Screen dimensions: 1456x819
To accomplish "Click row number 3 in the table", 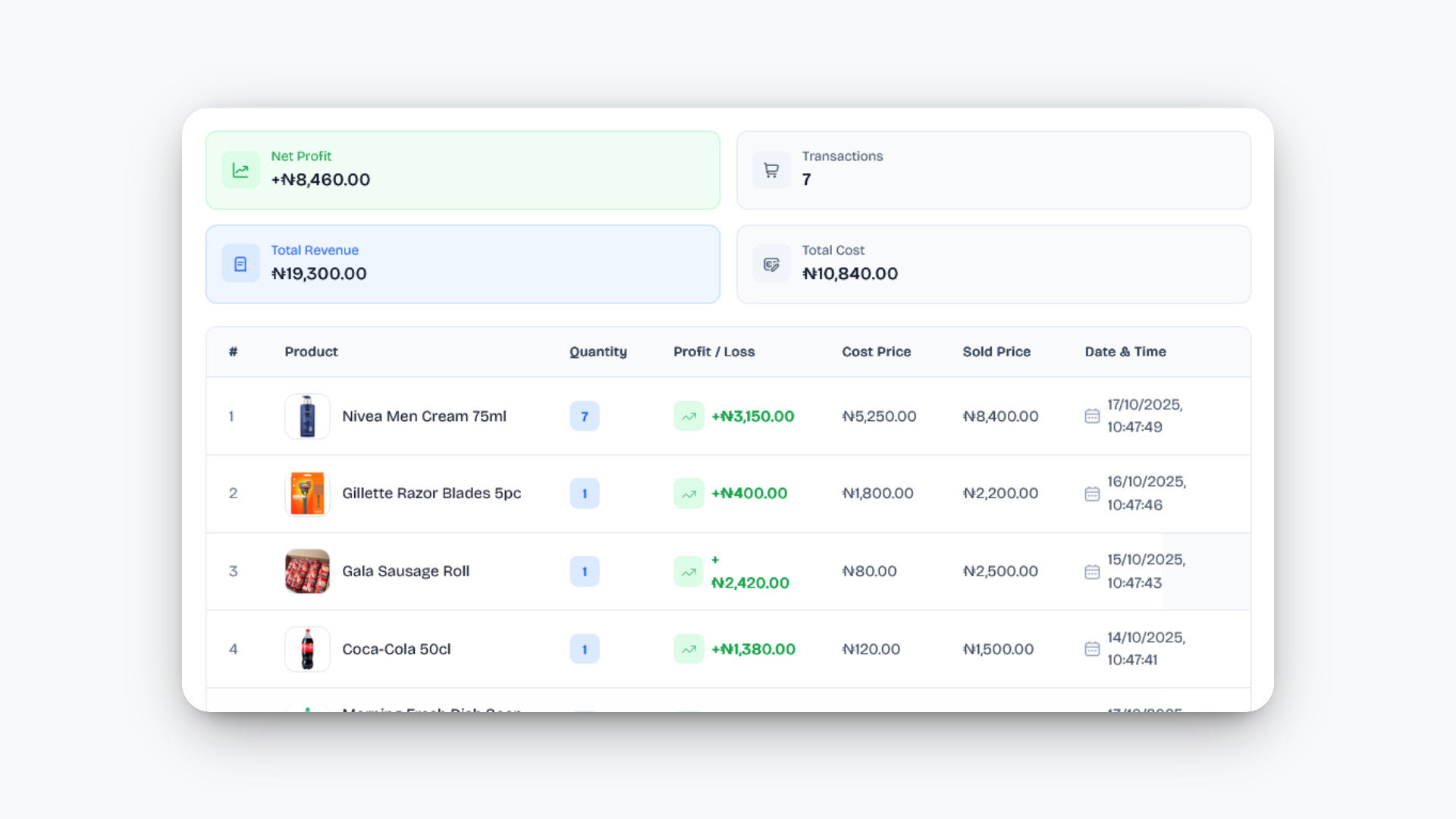I will point(234,572).
